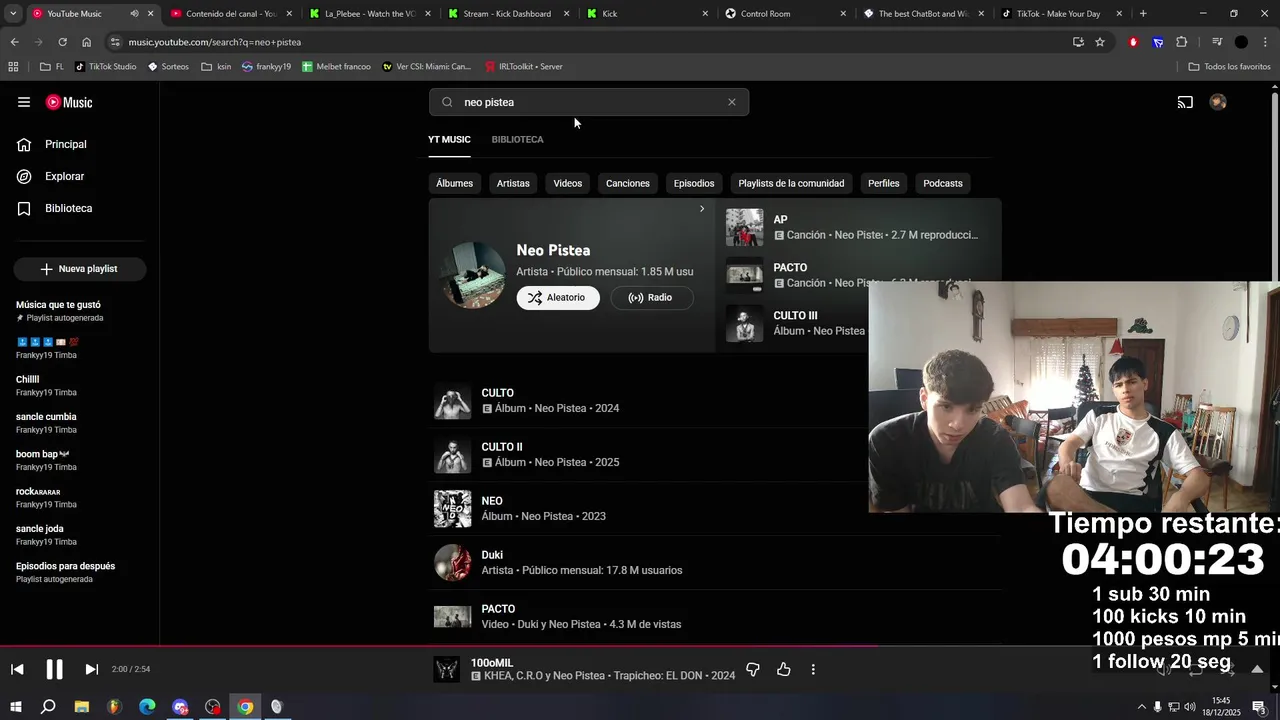Open Todos los favoritos folder

point(1230,67)
